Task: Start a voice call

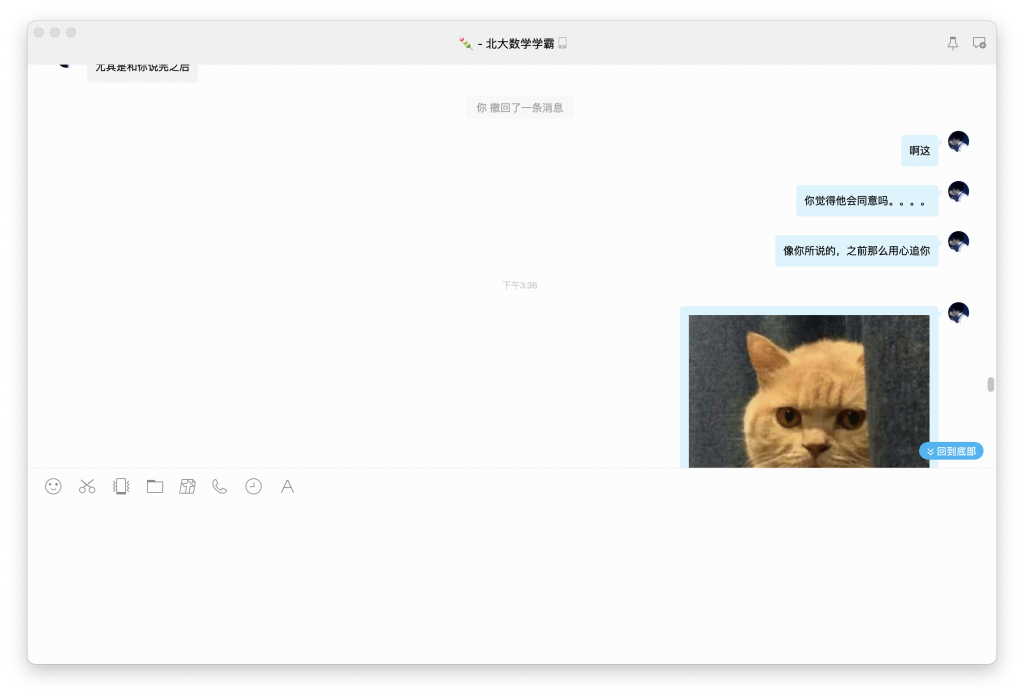Action: coord(220,486)
